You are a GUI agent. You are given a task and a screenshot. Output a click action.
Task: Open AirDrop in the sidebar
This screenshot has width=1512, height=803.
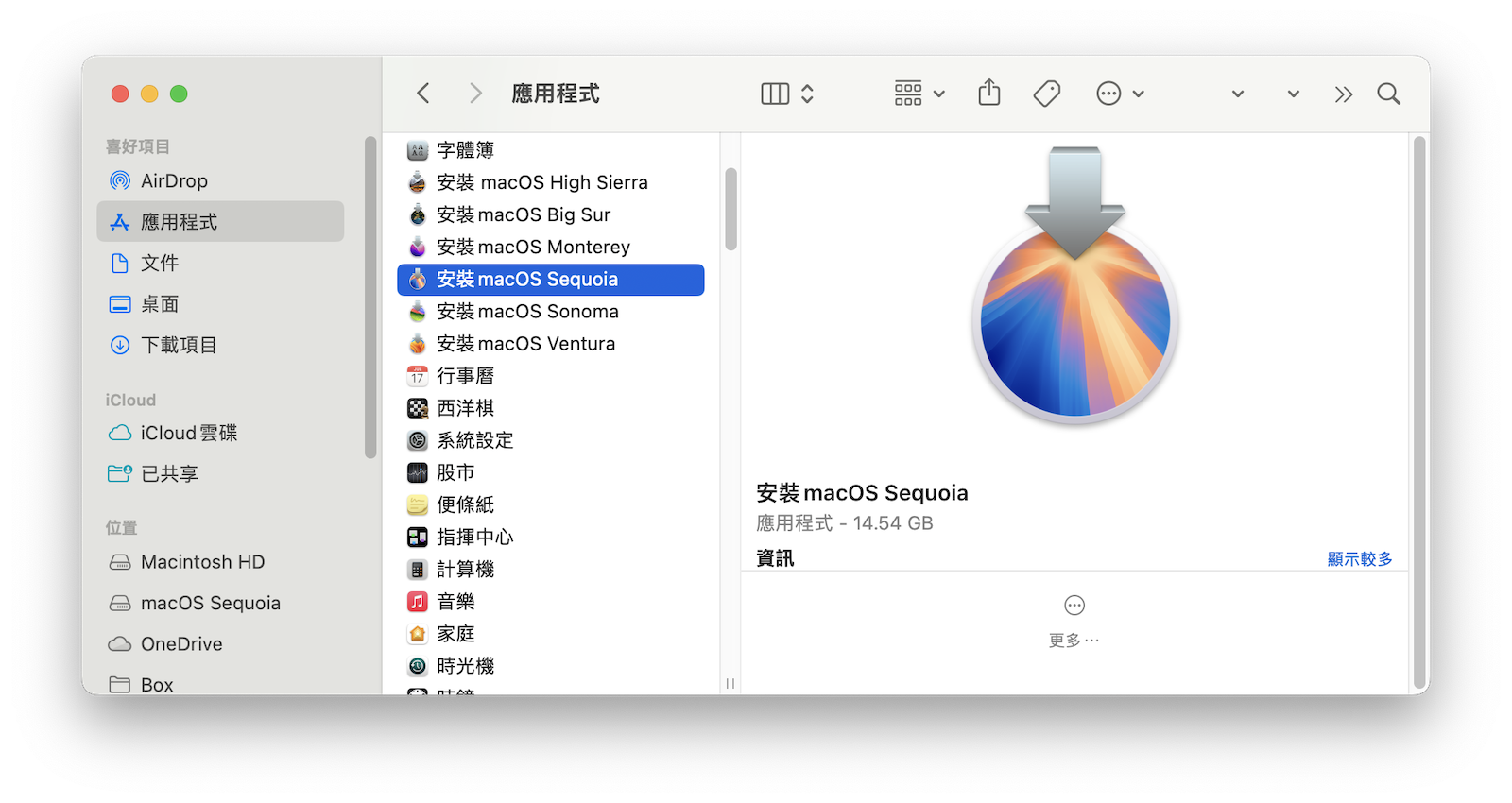(x=220, y=180)
